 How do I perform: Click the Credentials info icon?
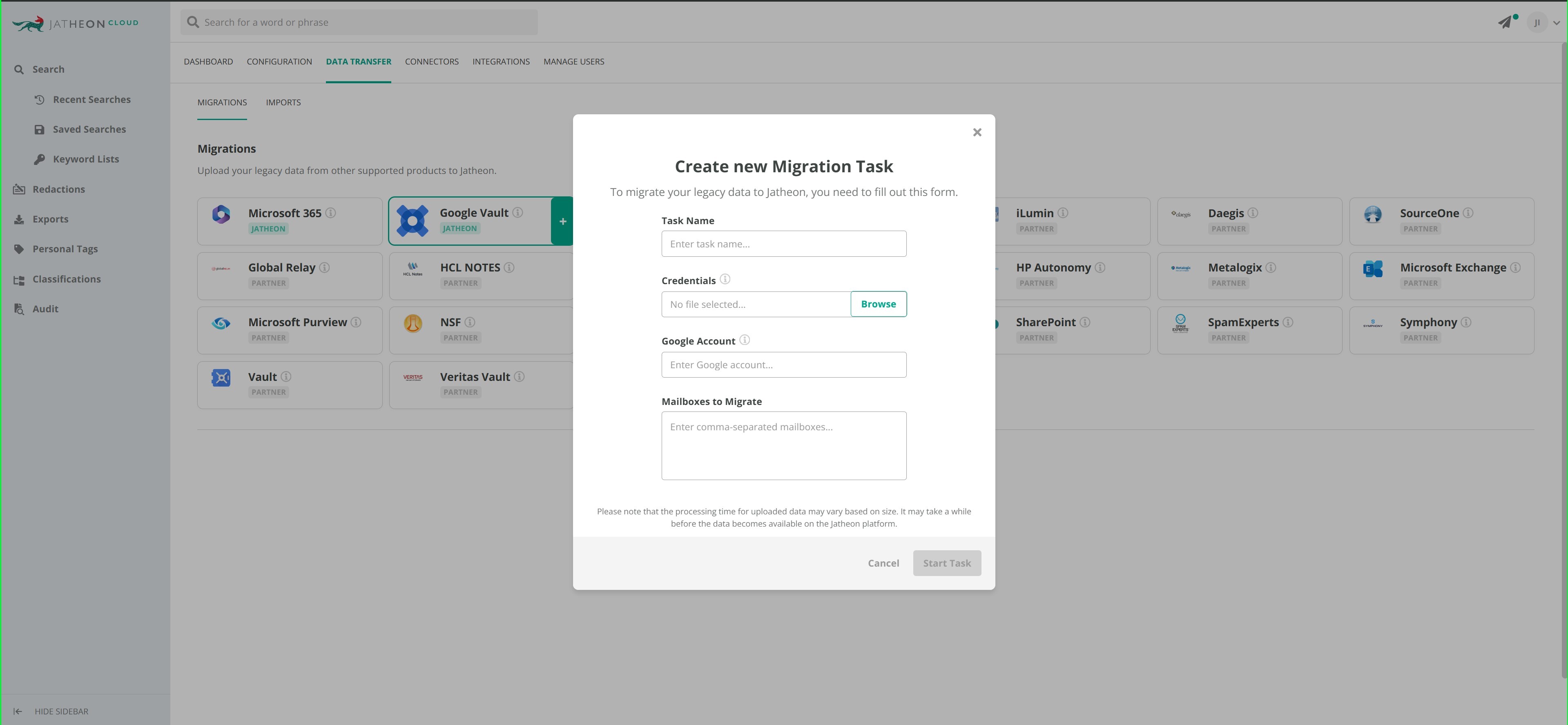[x=725, y=279]
